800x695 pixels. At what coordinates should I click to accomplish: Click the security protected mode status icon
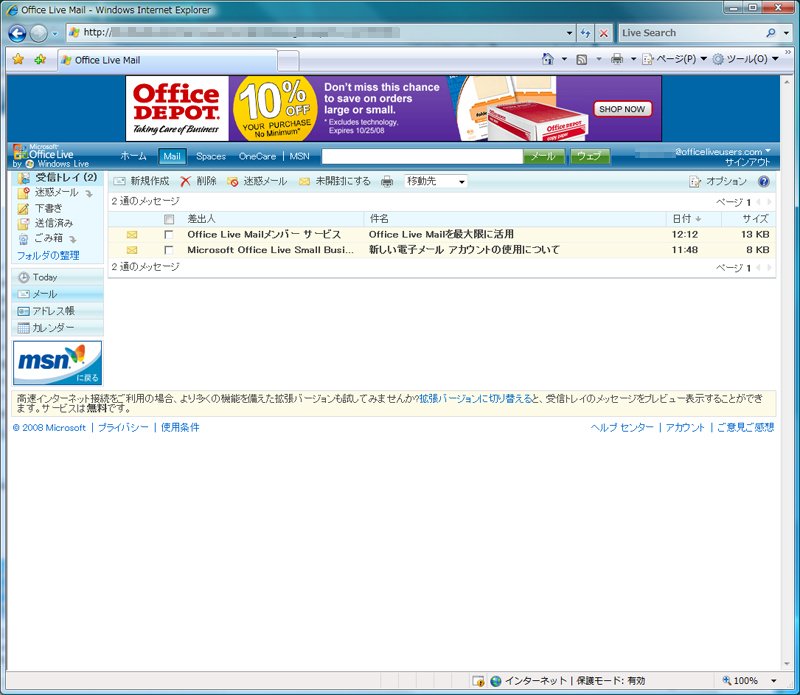pyautogui.click(x=478, y=681)
